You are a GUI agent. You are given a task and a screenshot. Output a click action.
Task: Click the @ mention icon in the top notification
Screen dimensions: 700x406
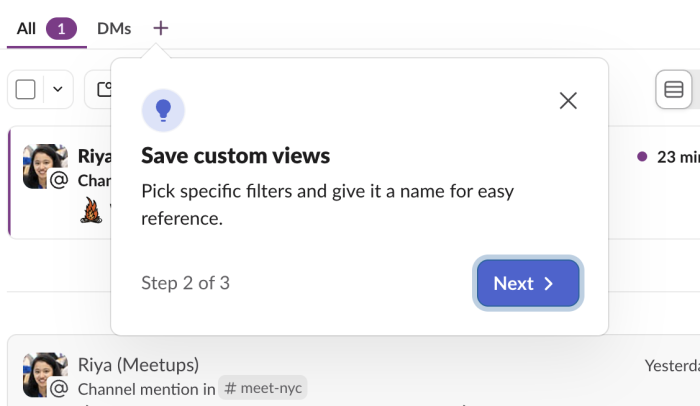(x=59, y=180)
